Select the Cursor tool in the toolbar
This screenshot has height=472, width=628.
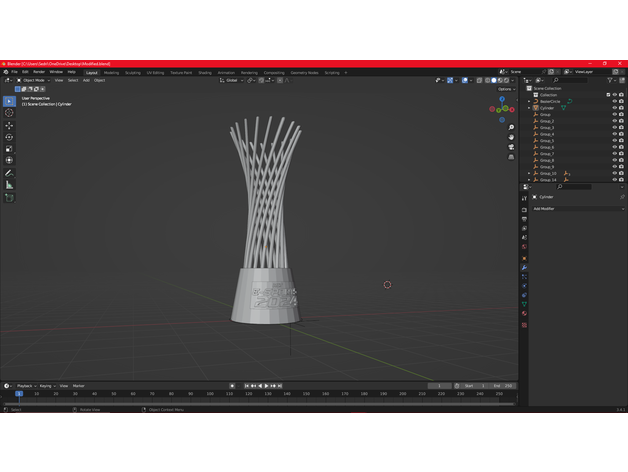[x=9, y=114]
